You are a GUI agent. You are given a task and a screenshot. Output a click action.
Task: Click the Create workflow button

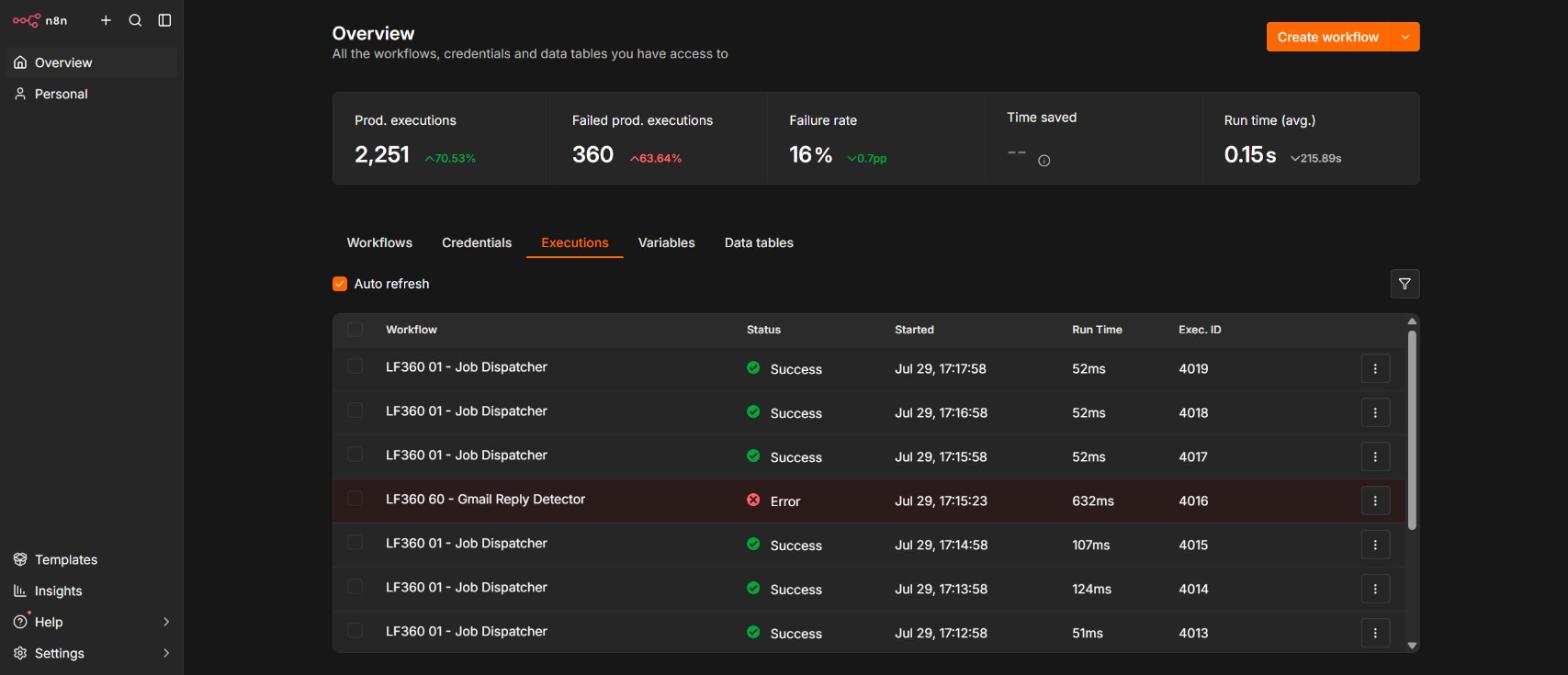[1328, 37]
